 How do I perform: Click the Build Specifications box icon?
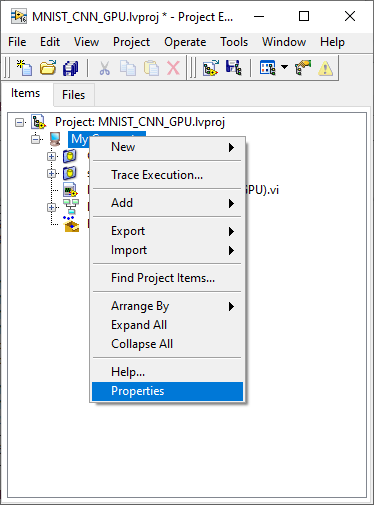(x=71, y=224)
